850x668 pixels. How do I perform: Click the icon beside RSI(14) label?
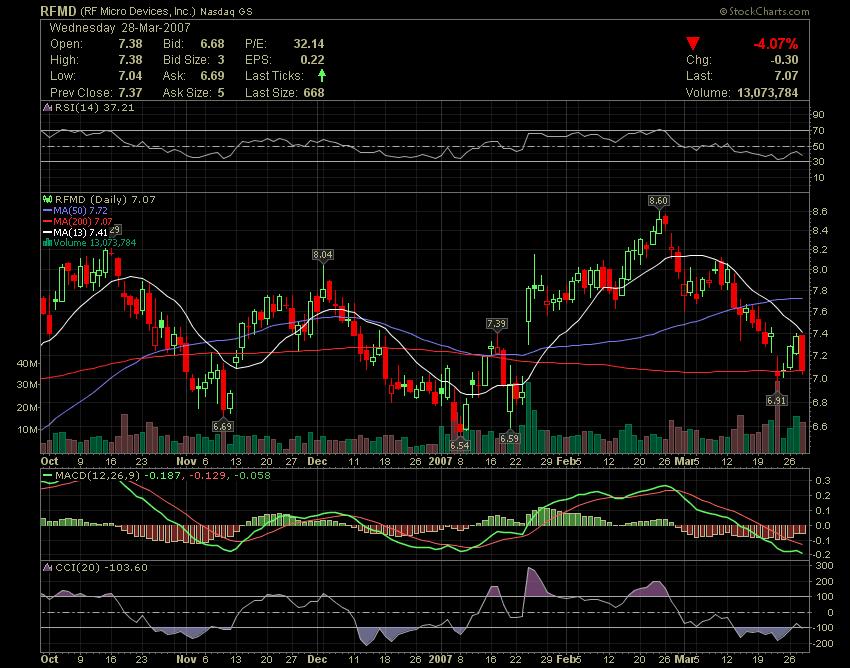(x=48, y=107)
